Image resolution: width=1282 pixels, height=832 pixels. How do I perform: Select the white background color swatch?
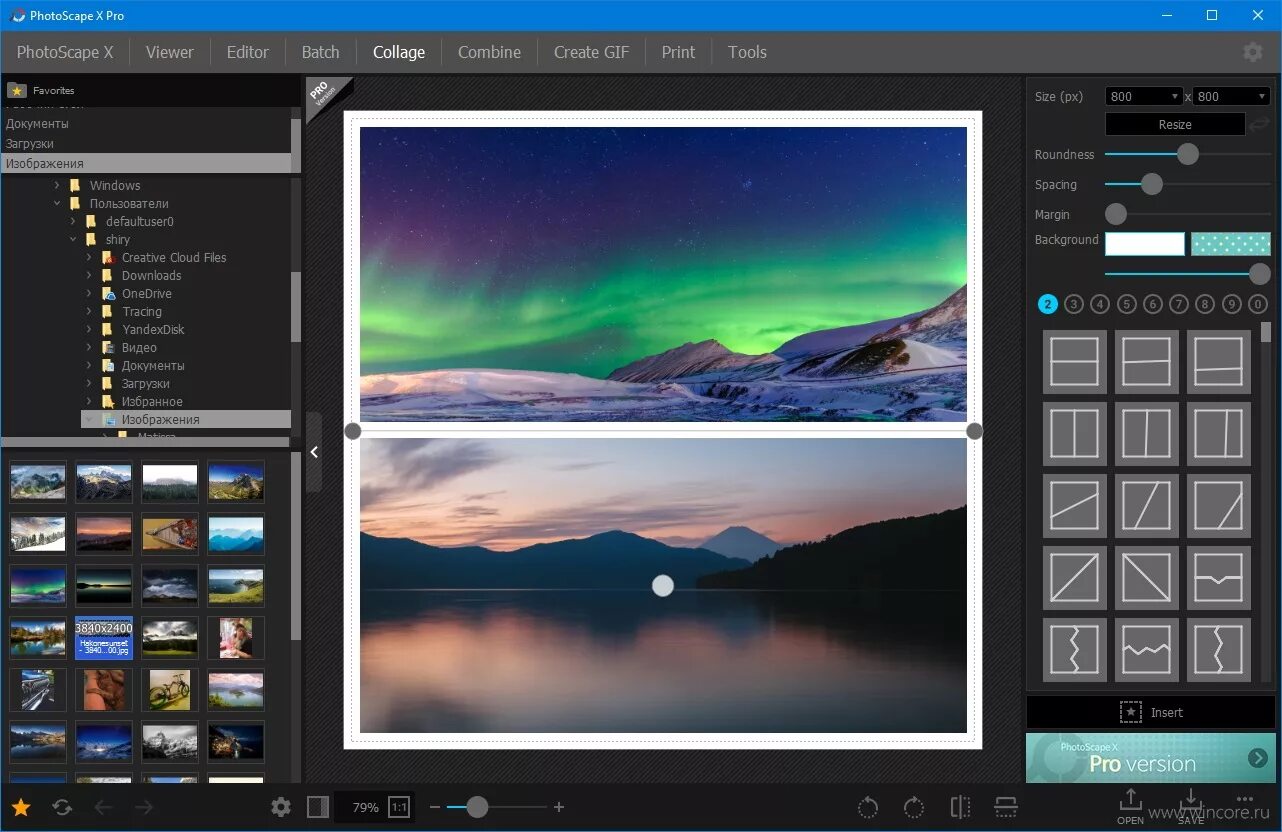(x=1144, y=243)
